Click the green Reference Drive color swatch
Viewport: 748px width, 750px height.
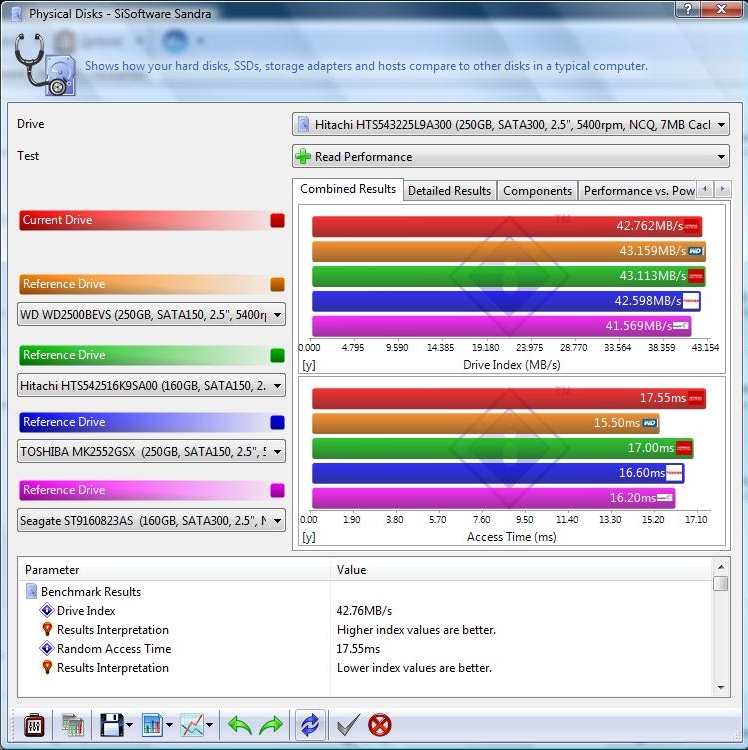point(277,355)
